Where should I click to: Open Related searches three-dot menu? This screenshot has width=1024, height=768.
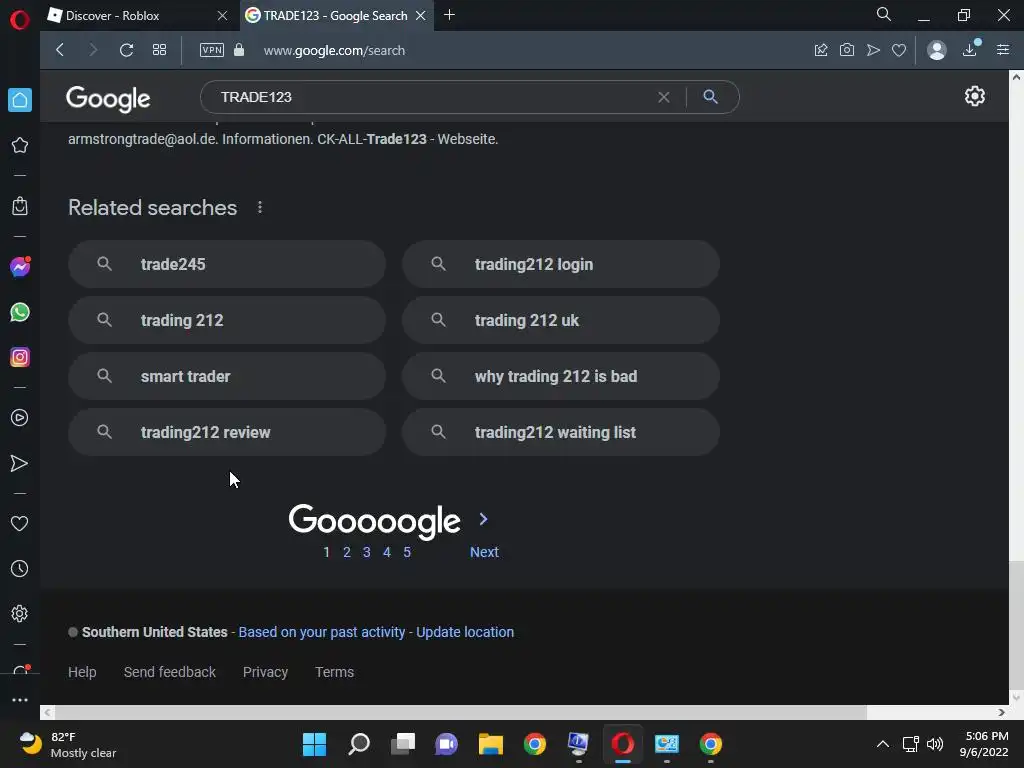coord(260,207)
